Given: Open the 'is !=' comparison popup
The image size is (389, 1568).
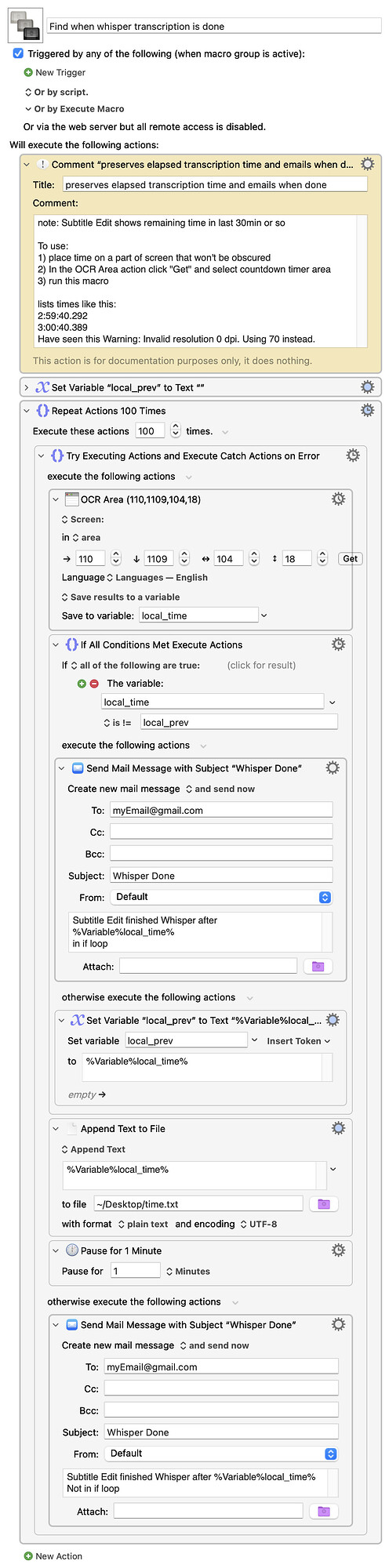Looking at the screenshot, I should (118, 722).
